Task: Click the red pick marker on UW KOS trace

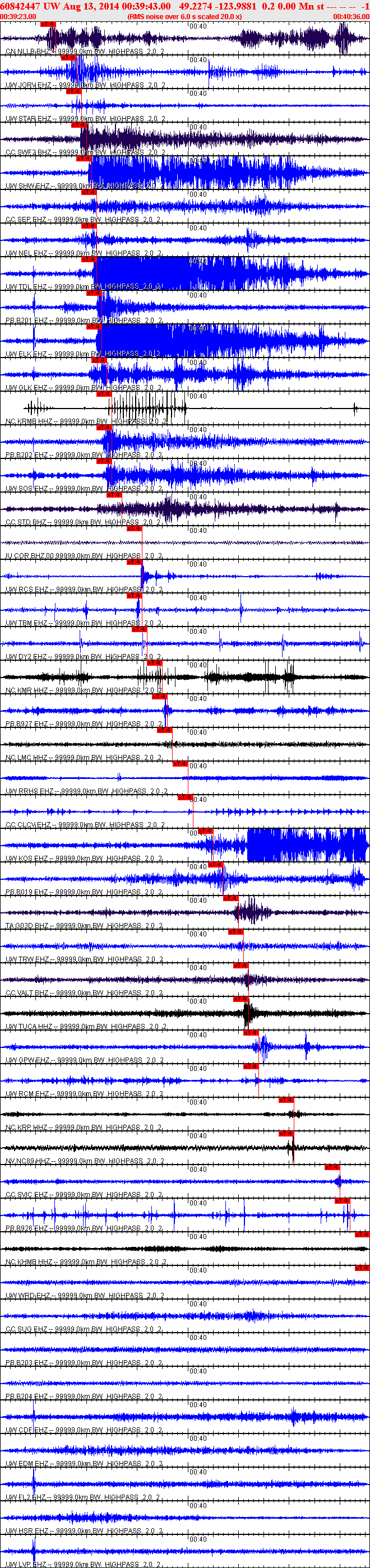Action: (205, 831)
